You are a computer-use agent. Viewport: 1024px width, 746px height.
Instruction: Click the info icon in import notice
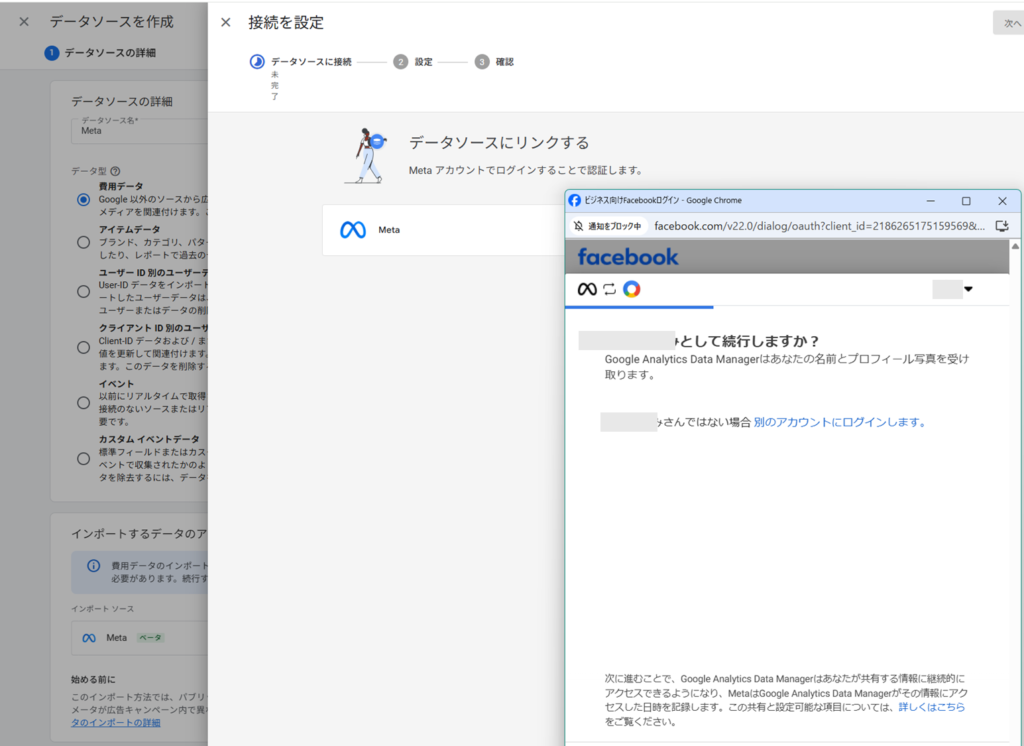tap(93, 565)
